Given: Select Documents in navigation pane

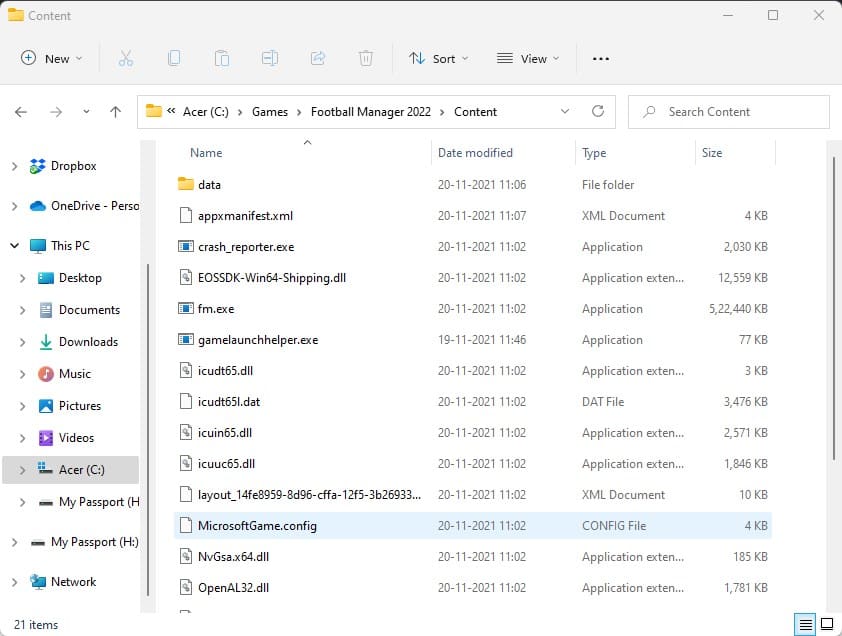Looking at the screenshot, I should pyautogui.click(x=89, y=310).
